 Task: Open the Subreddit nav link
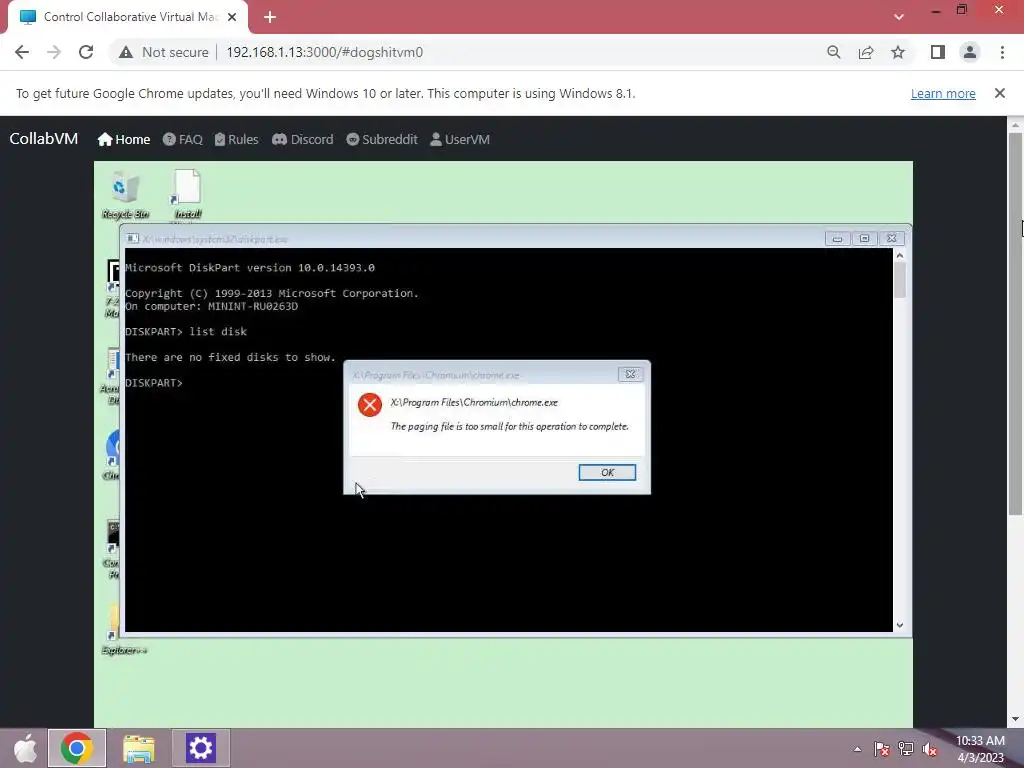coord(382,139)
